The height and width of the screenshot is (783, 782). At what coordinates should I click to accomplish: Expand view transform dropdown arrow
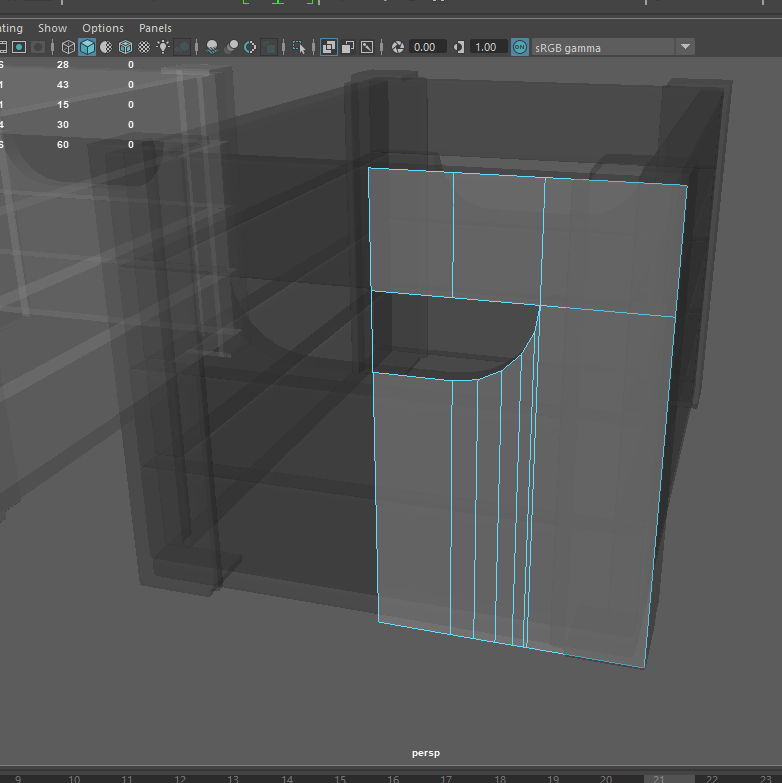pos(685,47)
